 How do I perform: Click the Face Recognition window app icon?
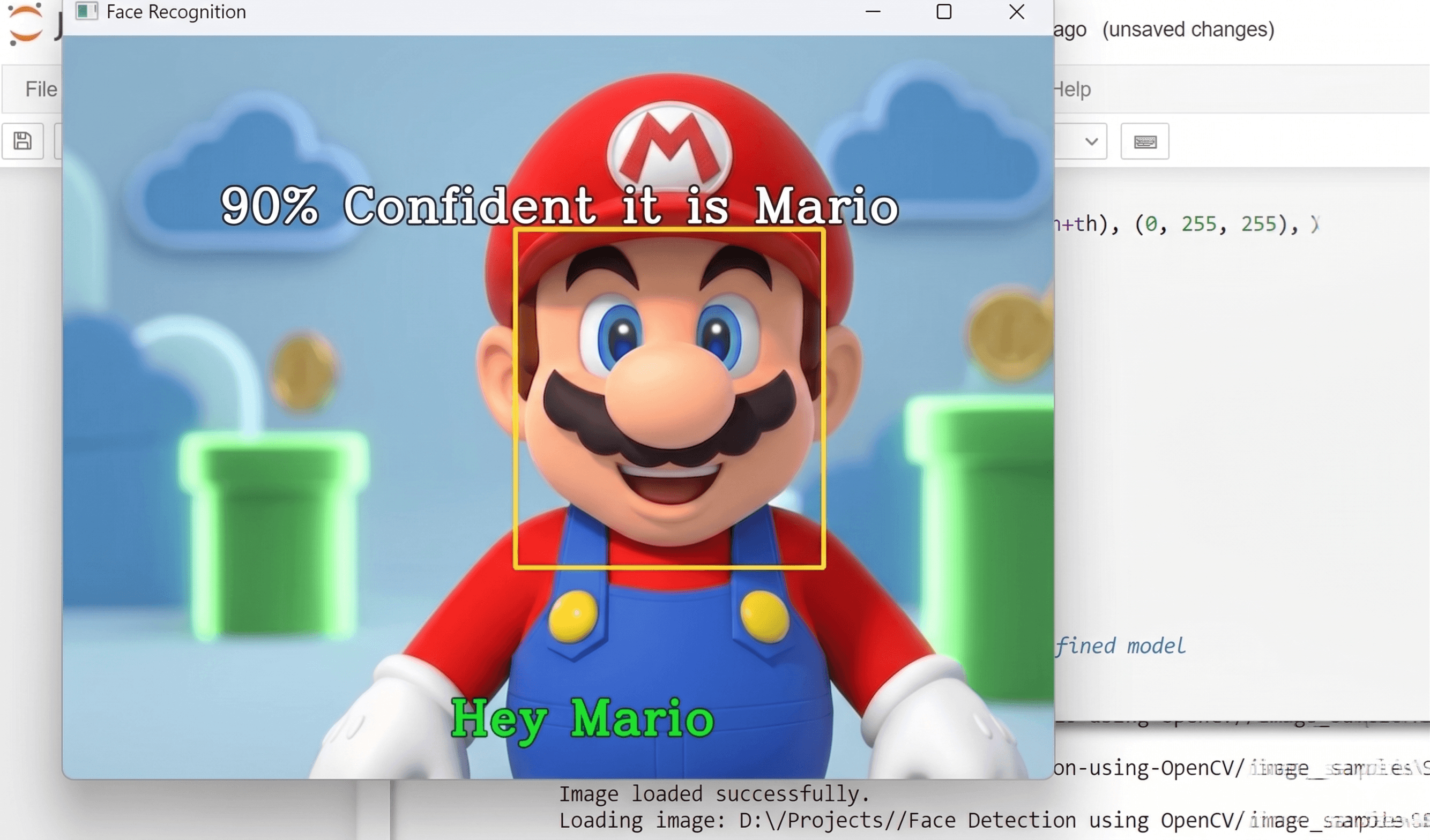click(86, 11)
